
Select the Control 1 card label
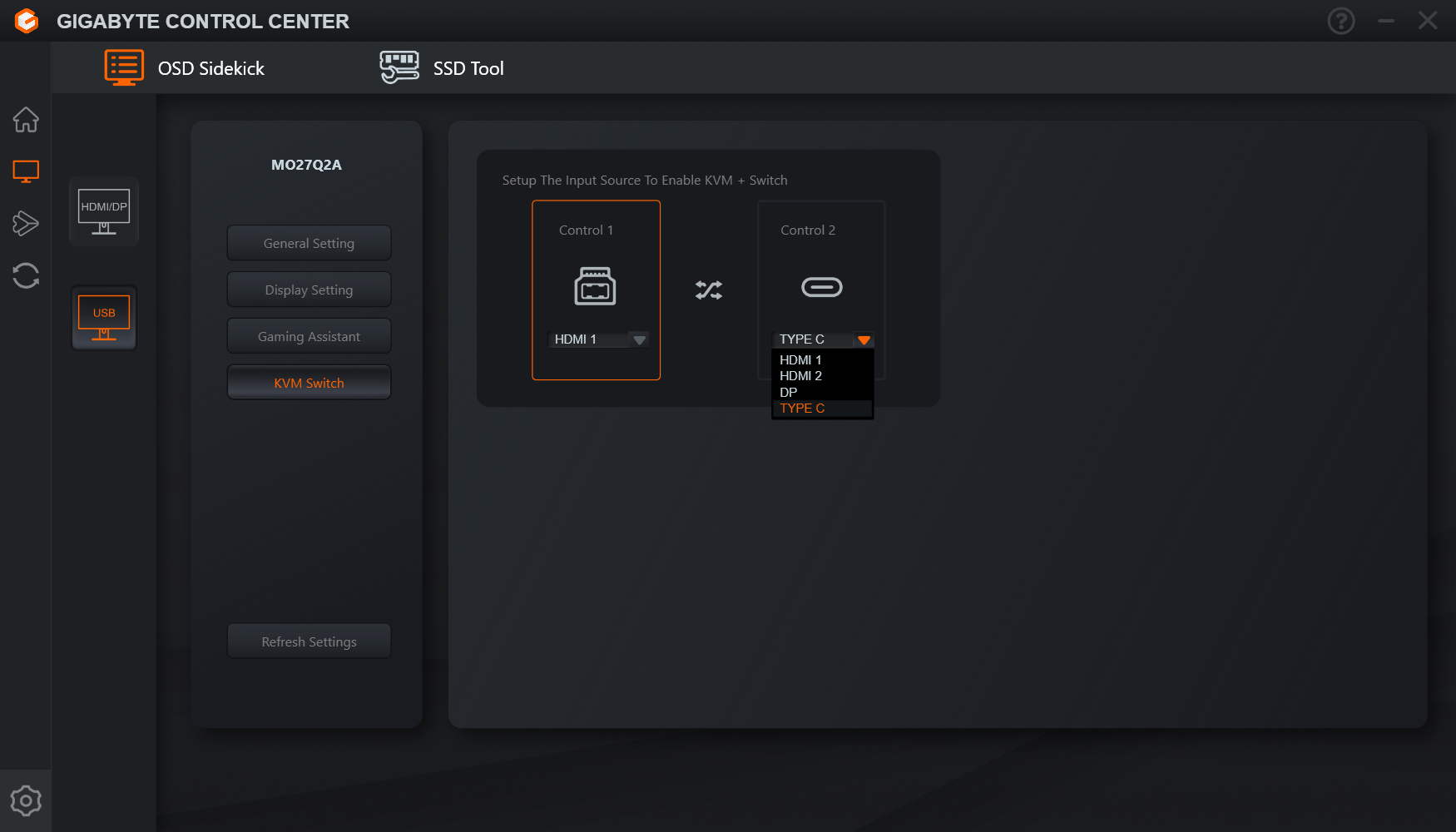click(586, 230)
